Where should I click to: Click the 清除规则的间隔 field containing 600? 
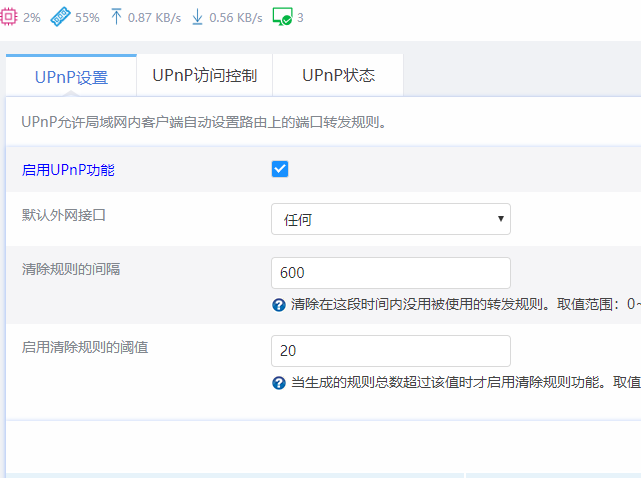coord(390,273)
